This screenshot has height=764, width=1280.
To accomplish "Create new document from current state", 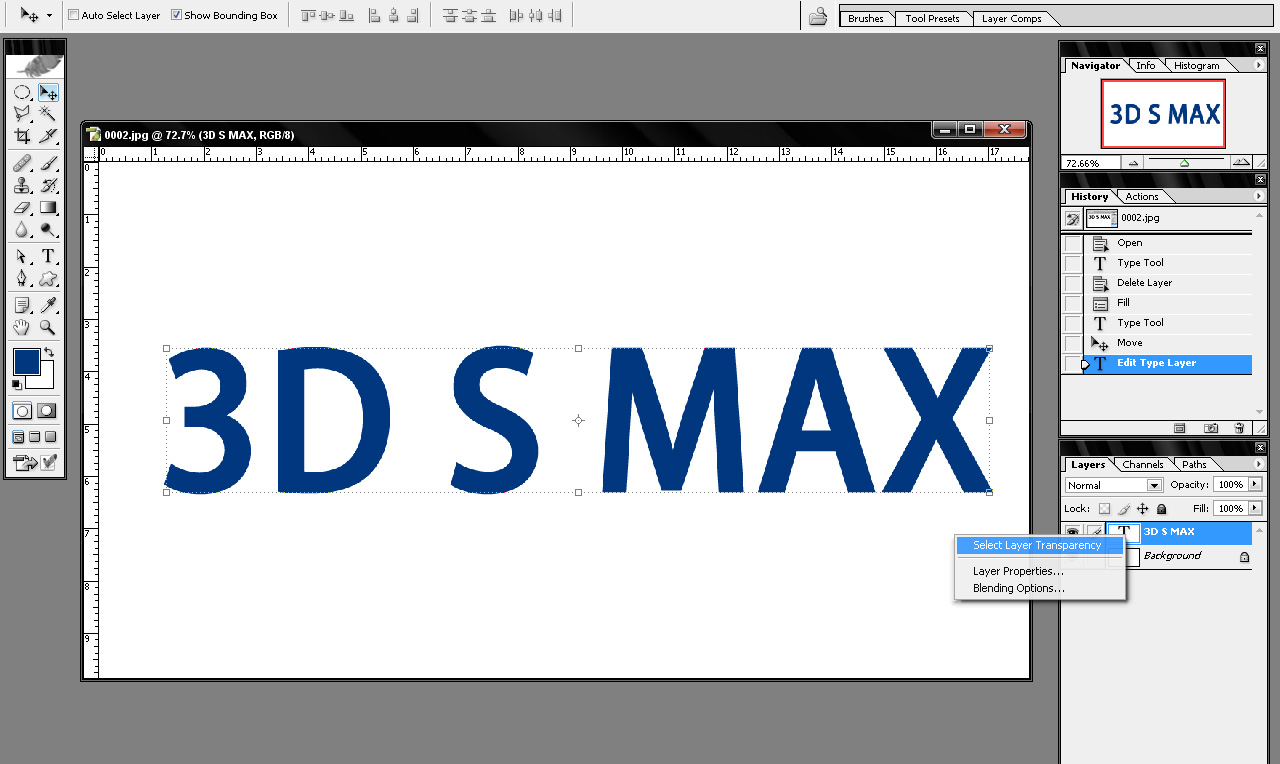I will [x=1180, y=428].
